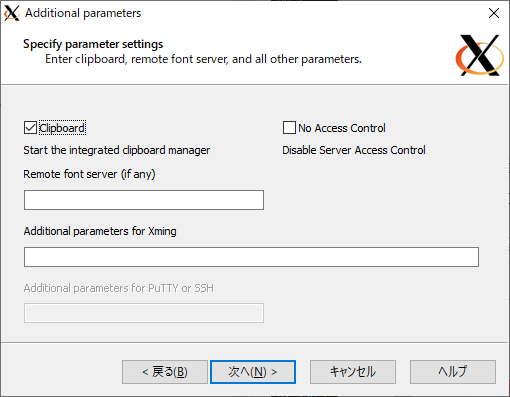
Task: Click the 'Additional parameters for Xming' label
Action: (100, 231)
